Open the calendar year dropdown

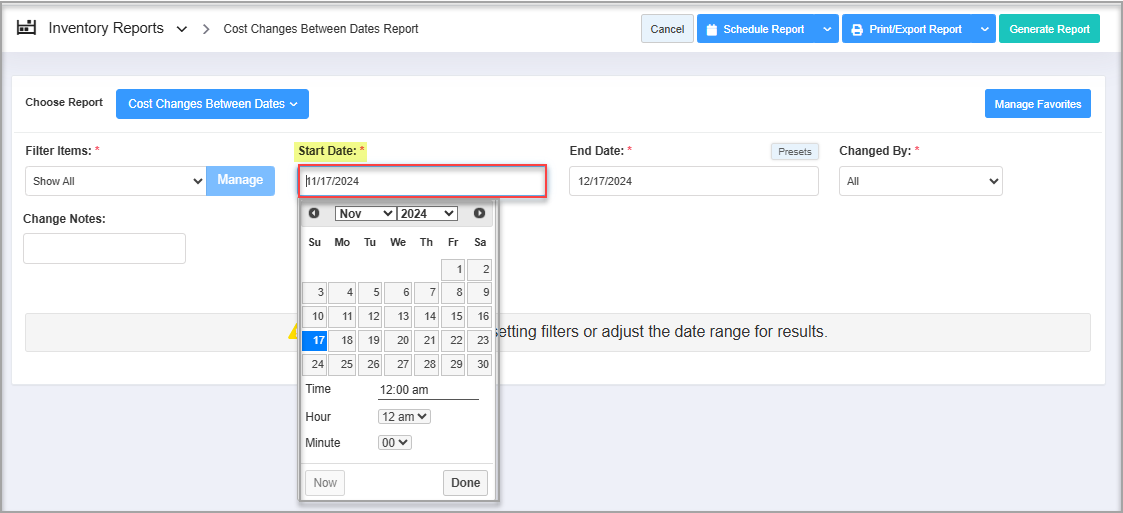427,213
